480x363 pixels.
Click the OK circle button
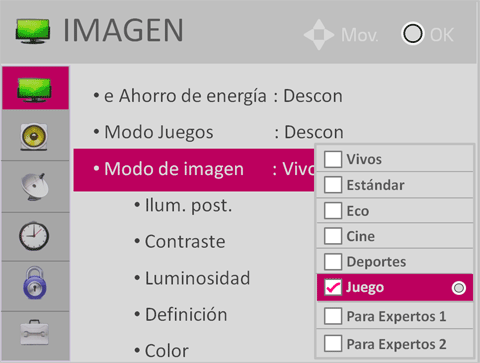coord(413,34)
